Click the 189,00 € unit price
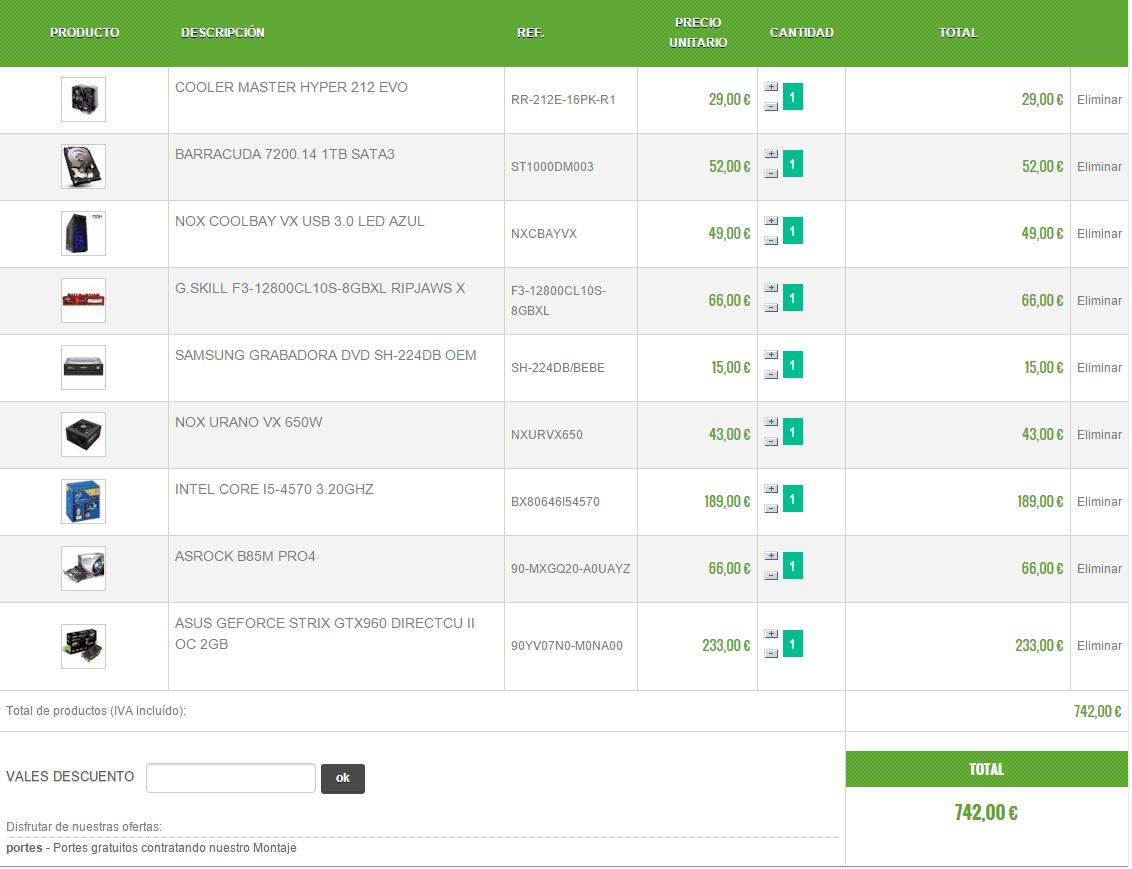This screenshot has height=869, width=1132. pyautogui.click(x=727, y=502)
